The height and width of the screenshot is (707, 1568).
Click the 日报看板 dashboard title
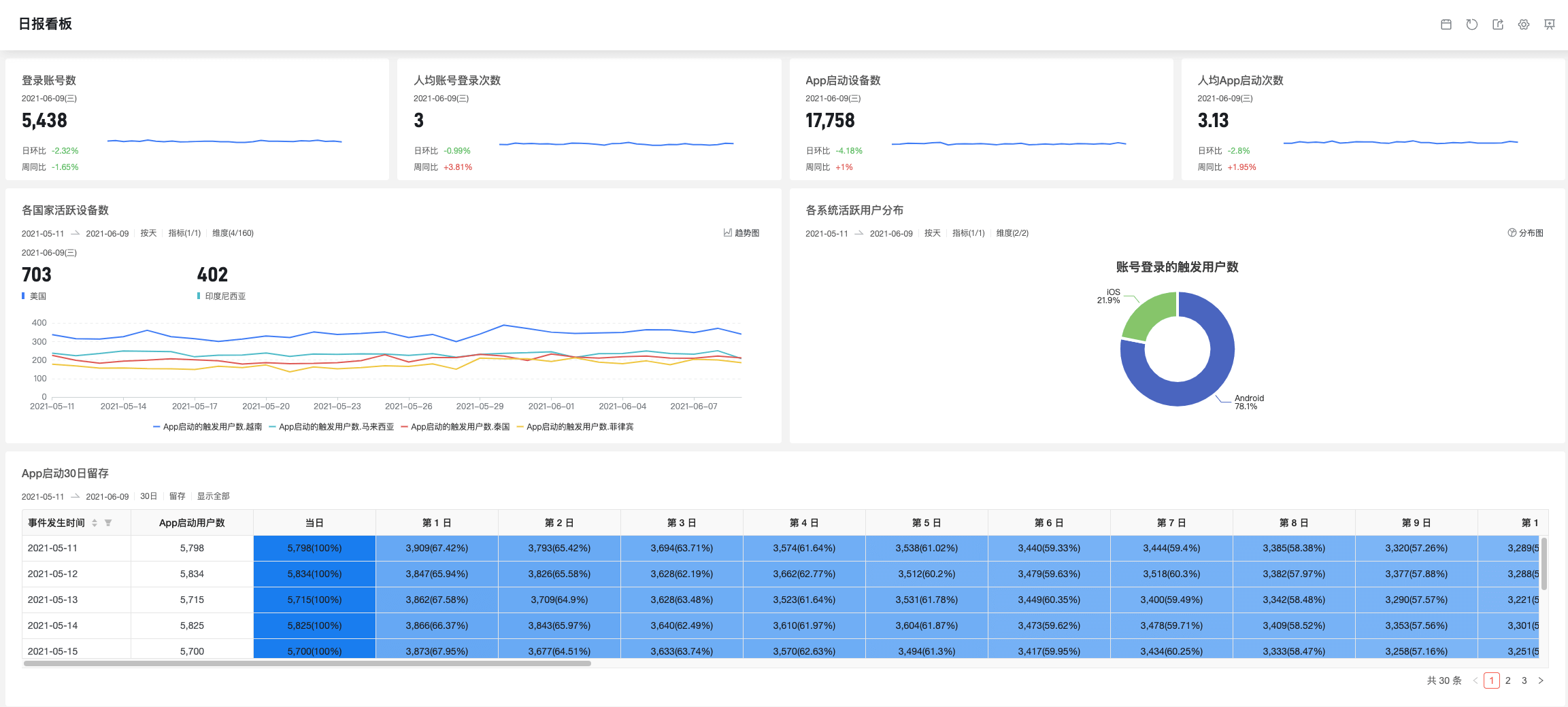[x=46, y=24]
